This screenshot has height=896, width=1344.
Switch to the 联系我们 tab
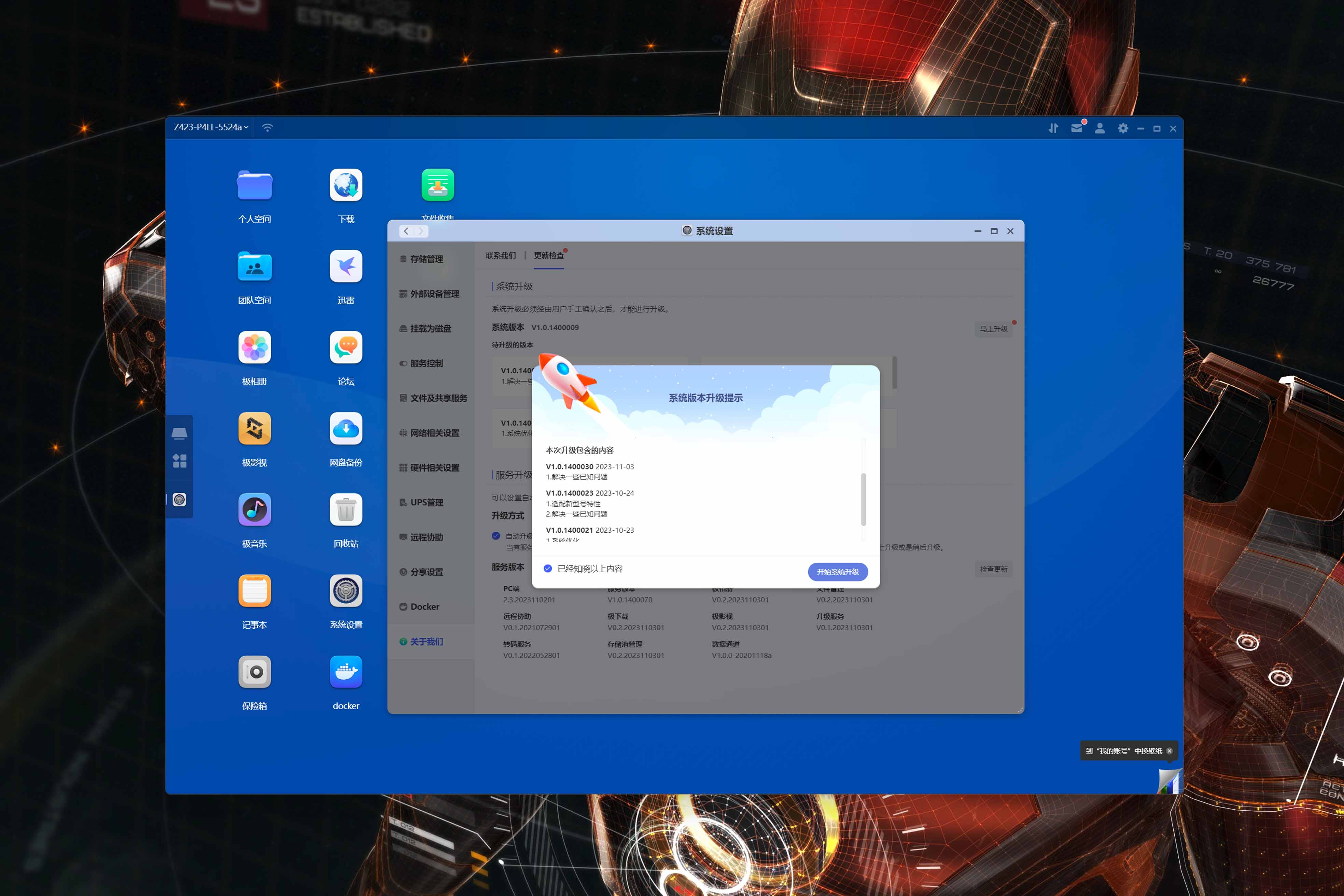tap(501, 255)
